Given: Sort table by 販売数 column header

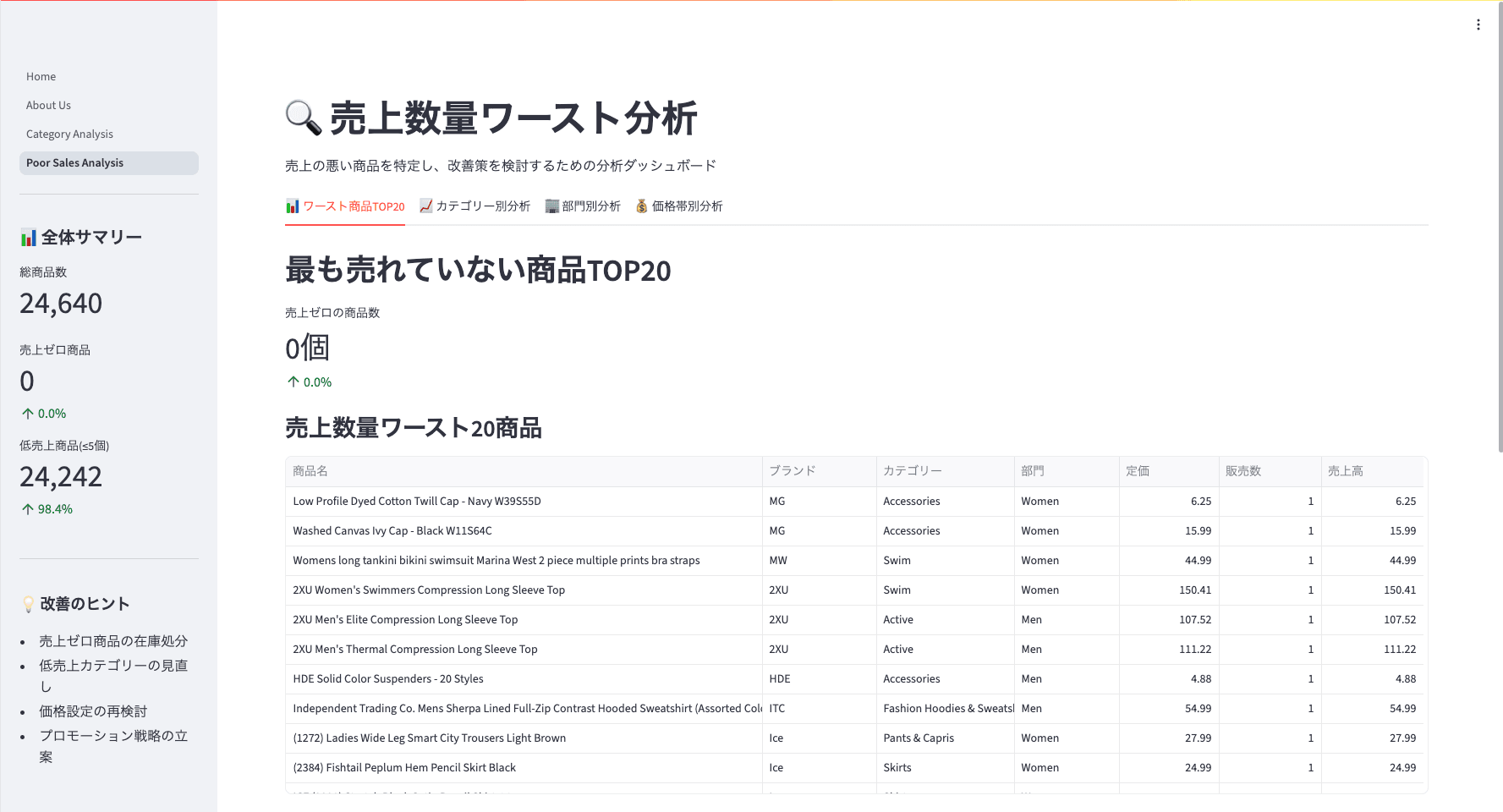Looking at the screenshot, I should pos(1243,471).
